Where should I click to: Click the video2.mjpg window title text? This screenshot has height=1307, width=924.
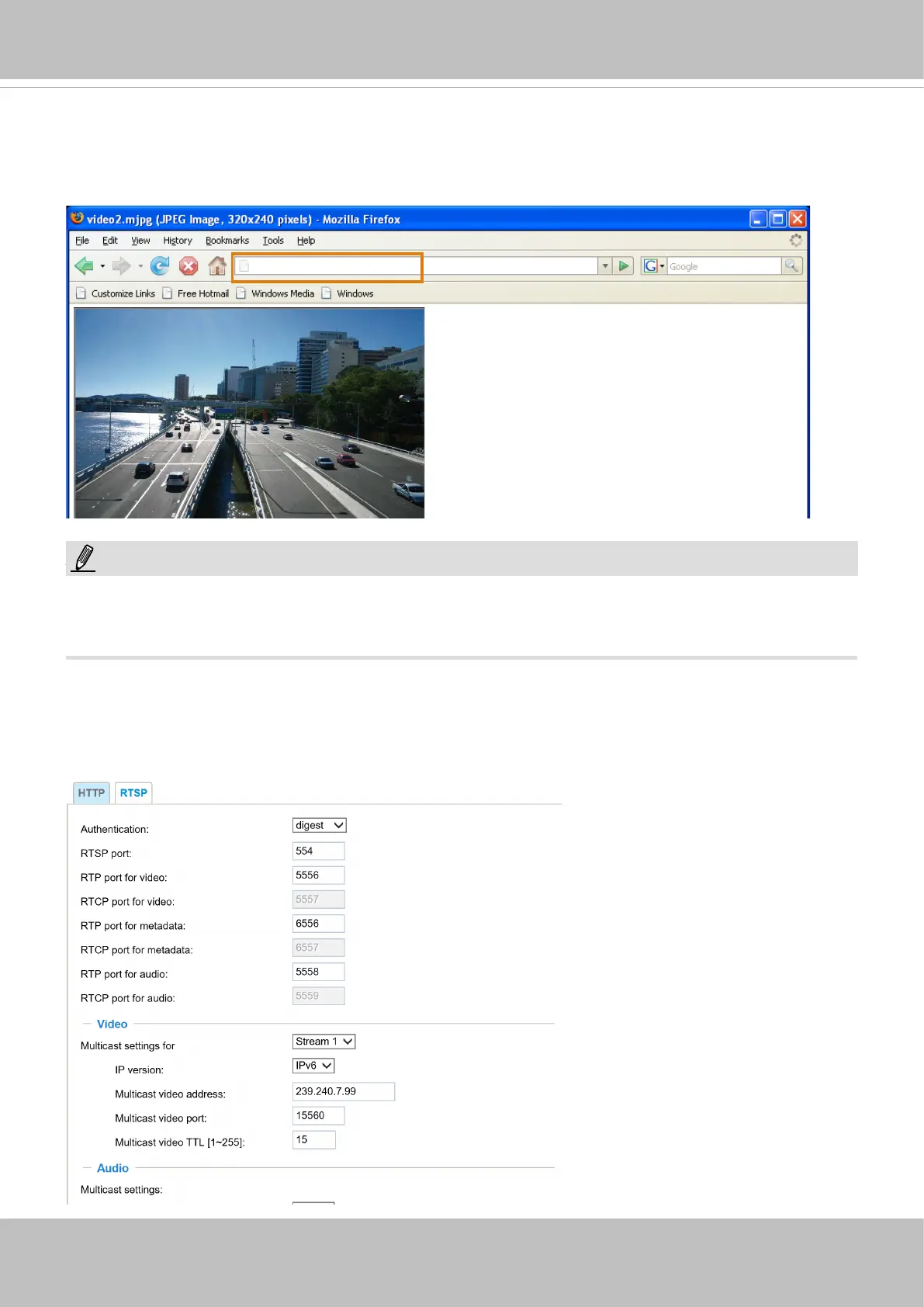click(244, 220)
